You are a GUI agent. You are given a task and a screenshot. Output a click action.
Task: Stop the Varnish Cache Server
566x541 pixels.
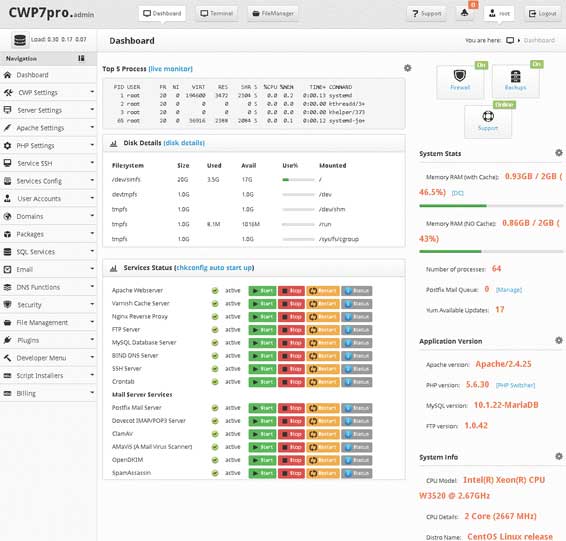[291, 304]
